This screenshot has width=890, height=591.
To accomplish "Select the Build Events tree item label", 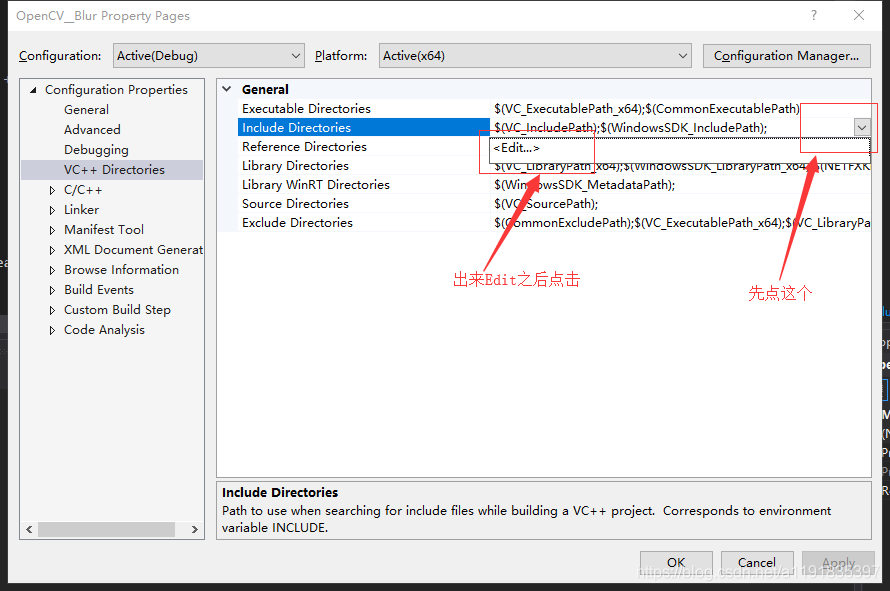I will tap(99, 290).
